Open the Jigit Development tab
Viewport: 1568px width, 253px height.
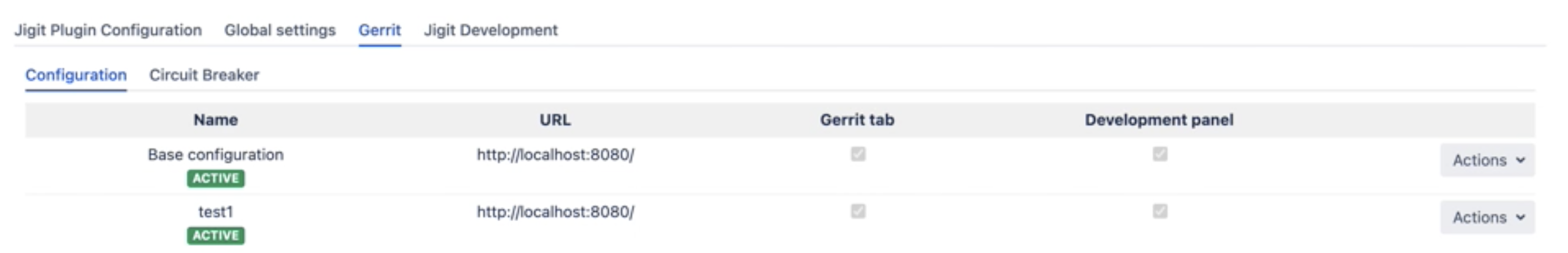click(490, 30)
